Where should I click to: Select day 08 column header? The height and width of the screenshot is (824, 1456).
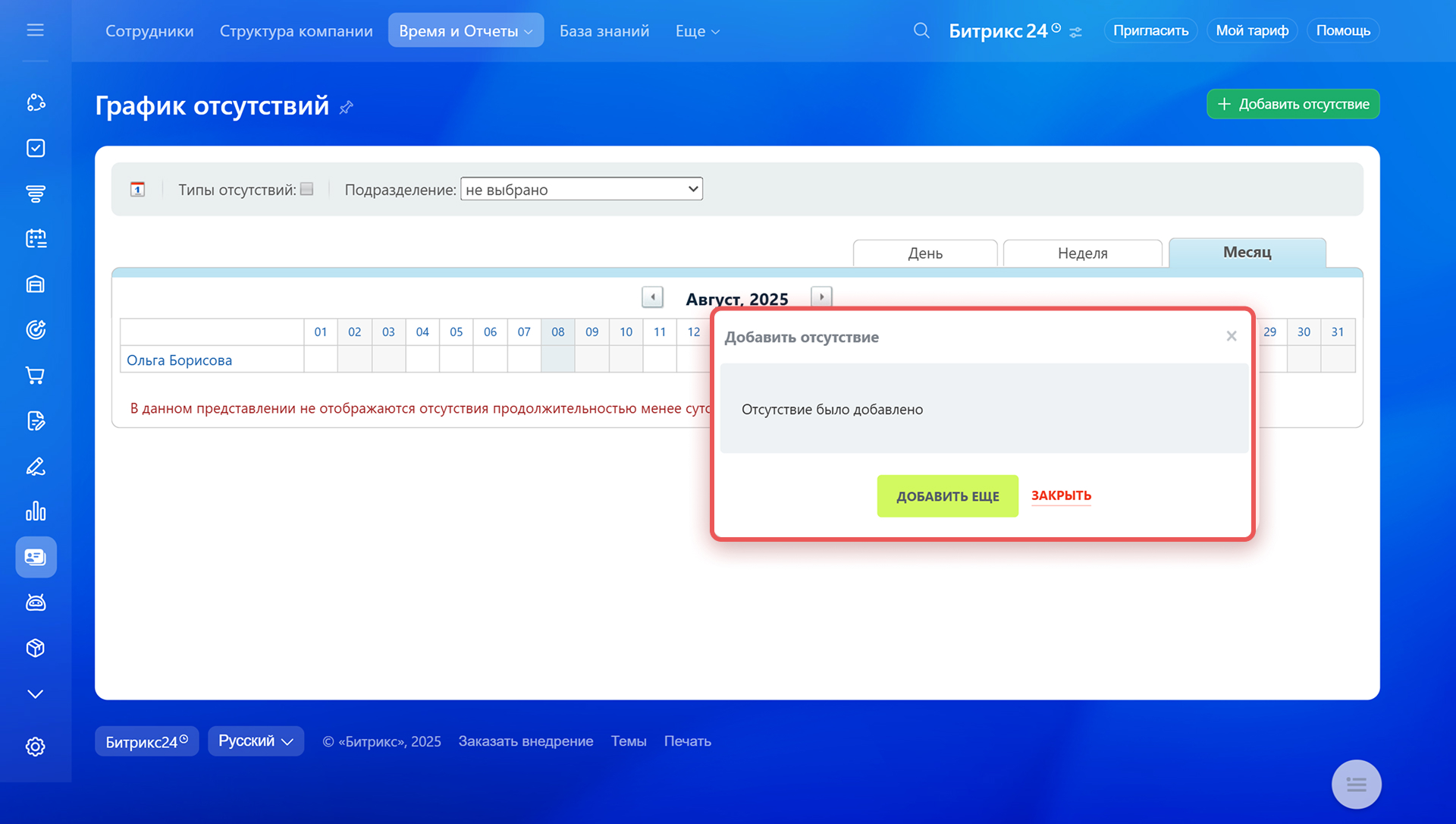point(558,332)
